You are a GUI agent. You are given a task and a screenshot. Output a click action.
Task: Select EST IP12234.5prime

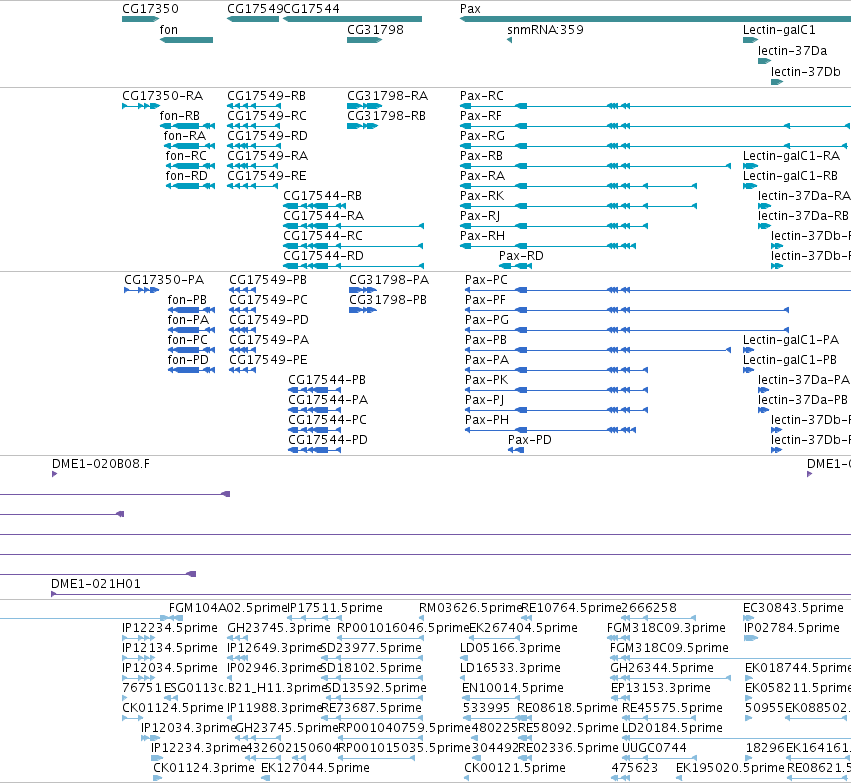point(139,638)
